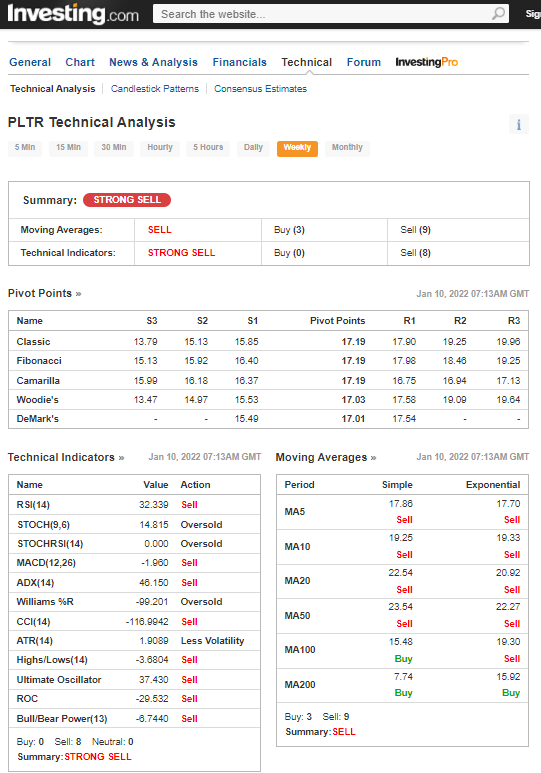The width and height of the screenshot is (541, 773).
Task: Open Consensus Estimates link
Action: (260, 89)
